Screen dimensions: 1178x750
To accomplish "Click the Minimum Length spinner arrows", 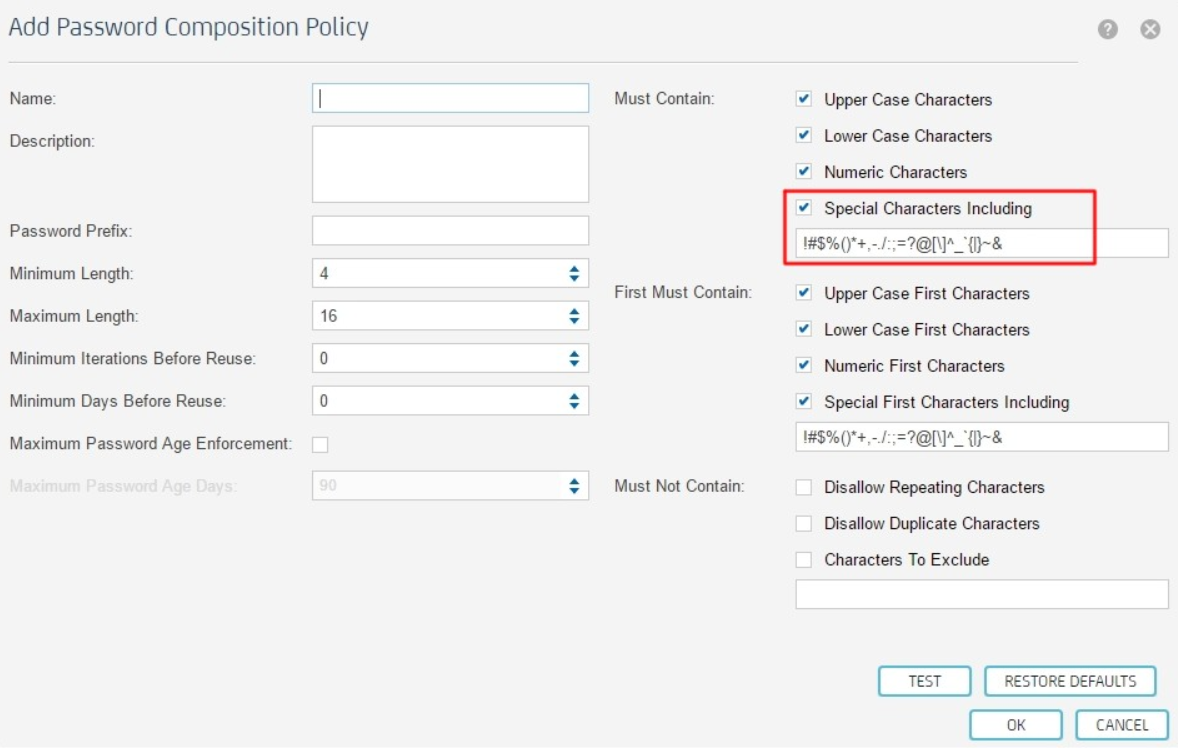I will tap(574, 273).
